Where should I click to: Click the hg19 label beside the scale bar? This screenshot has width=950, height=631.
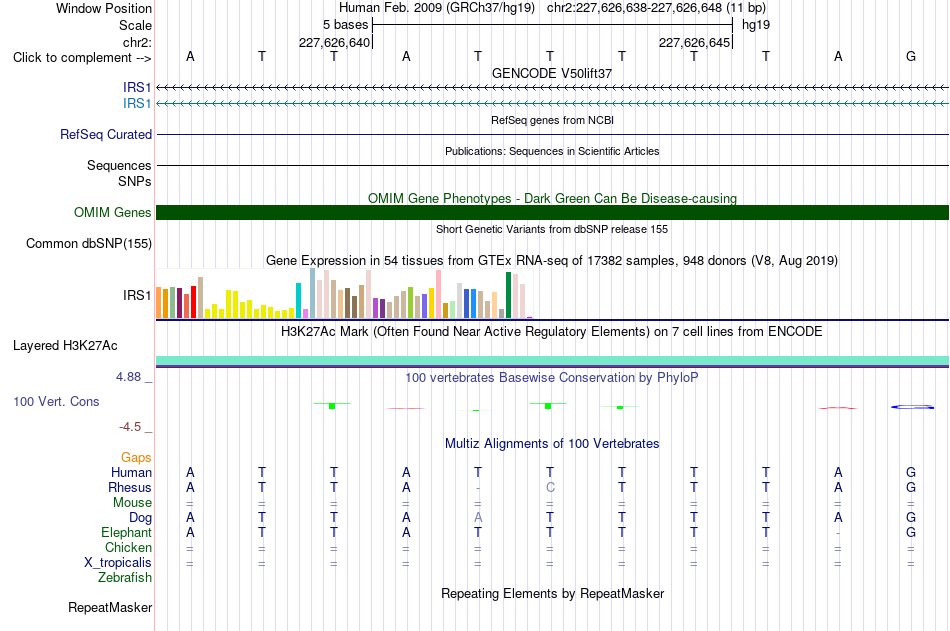pyautogui.click(x=756, y=25)
